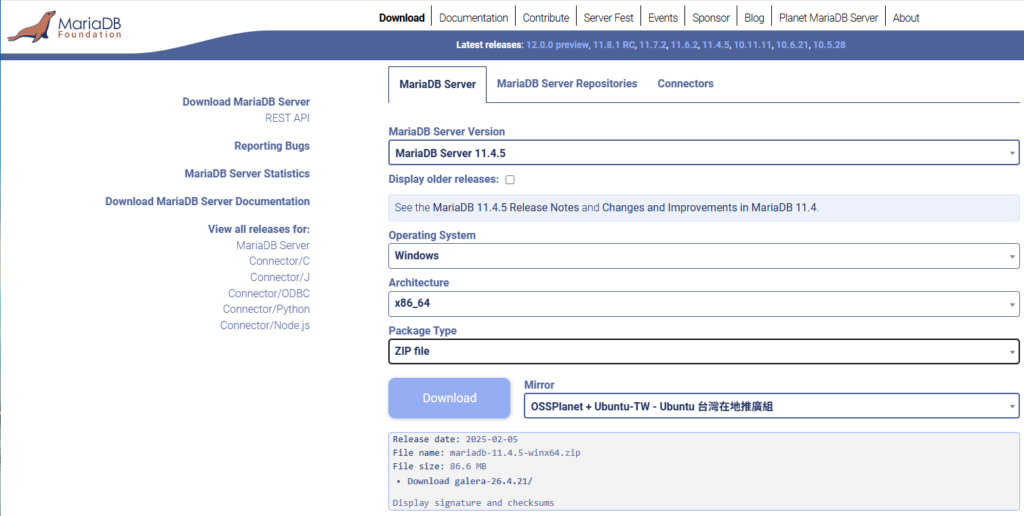
Task: Expand the Mirror dropdown showing OSSPlanet
Action: pyautogui.click(x=771, y=406)
